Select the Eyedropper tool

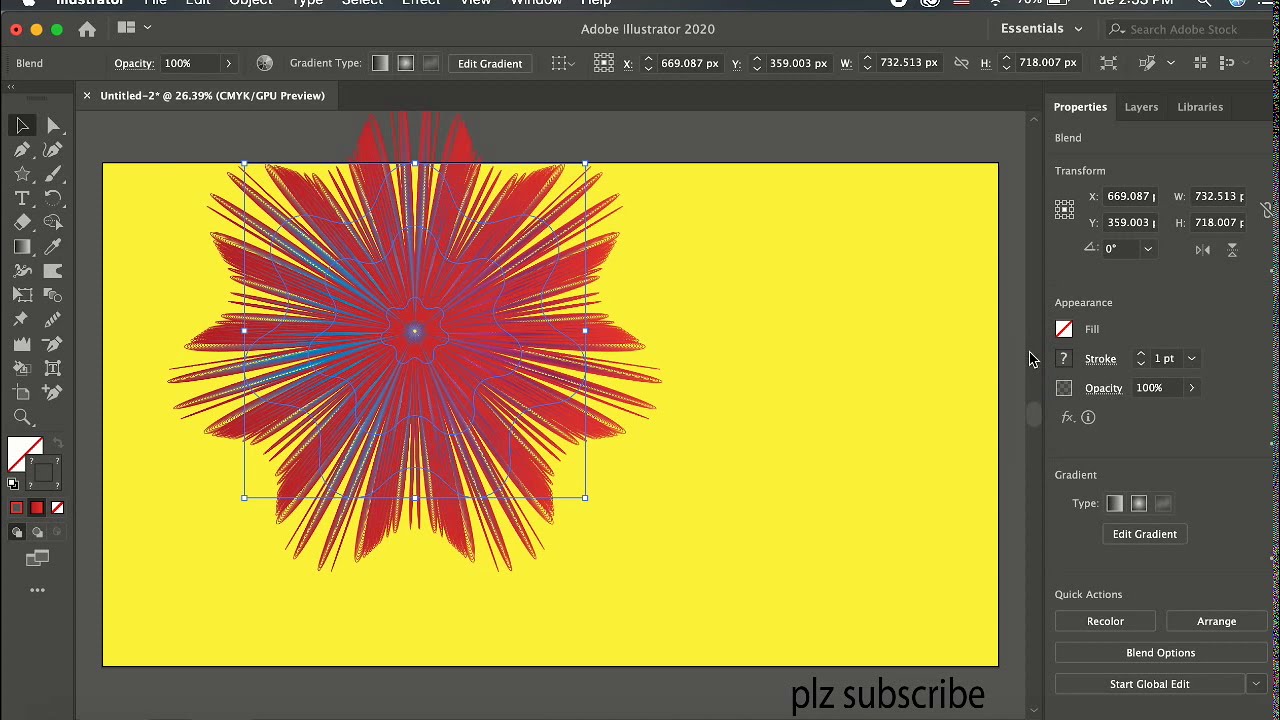coord(54,247)
